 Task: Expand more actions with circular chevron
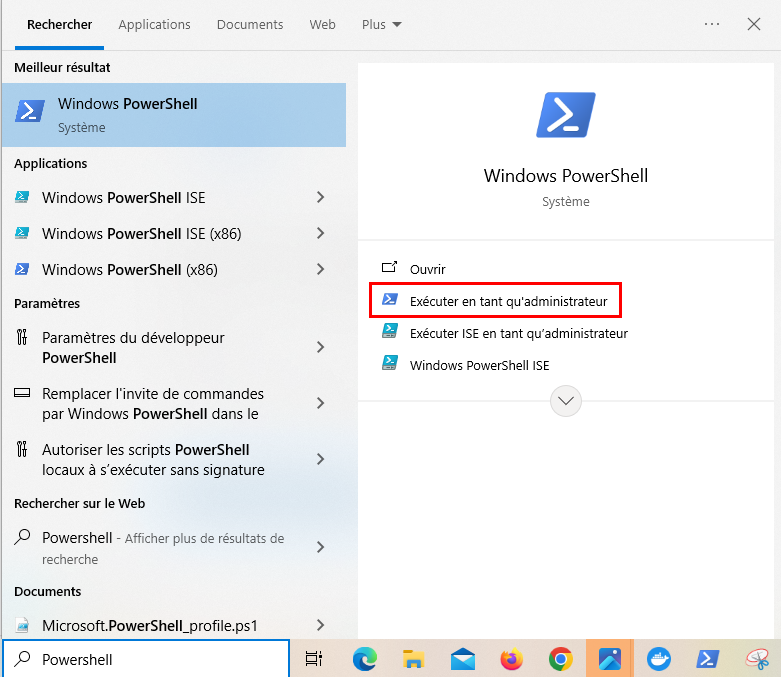(x=565, y=401)
